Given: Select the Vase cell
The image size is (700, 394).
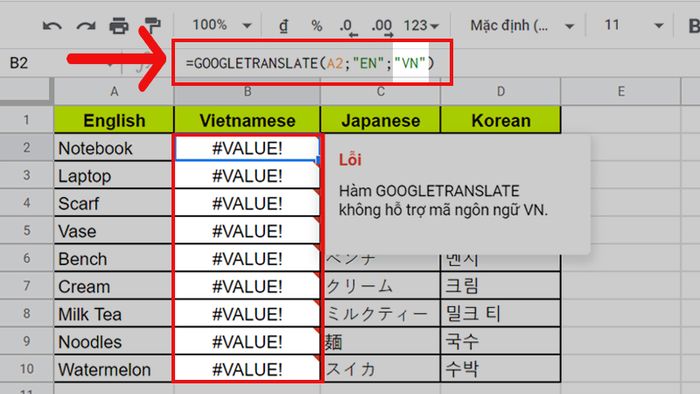Looking at the screenshot, I should coord(114,231).
